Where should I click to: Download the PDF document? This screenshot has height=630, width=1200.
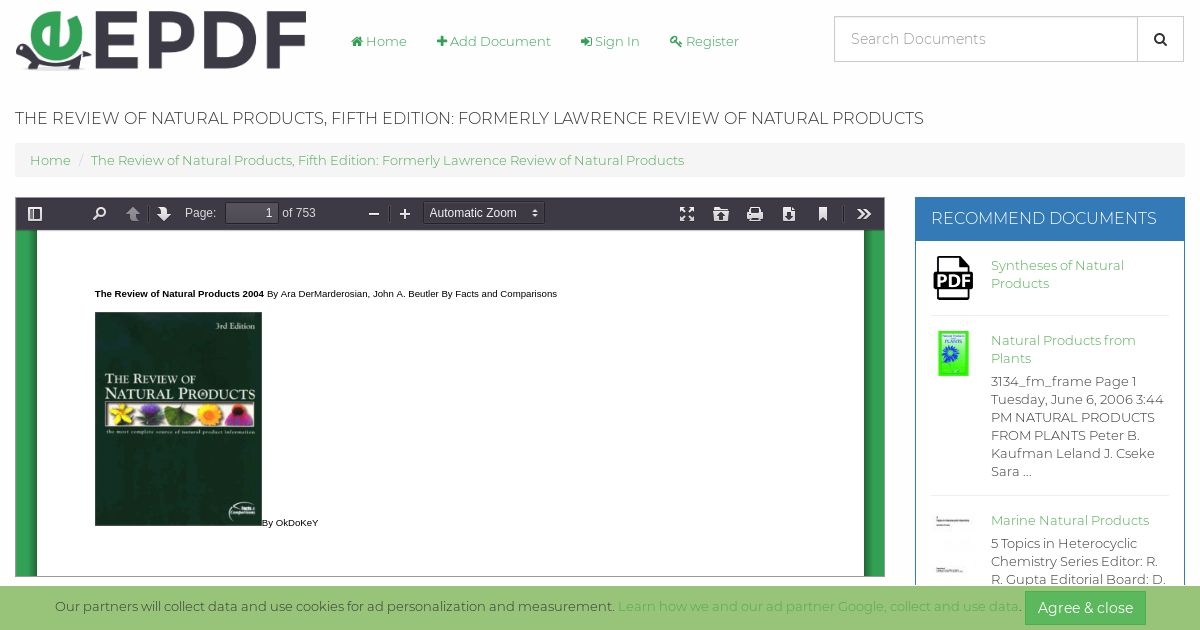coord(789,214)
